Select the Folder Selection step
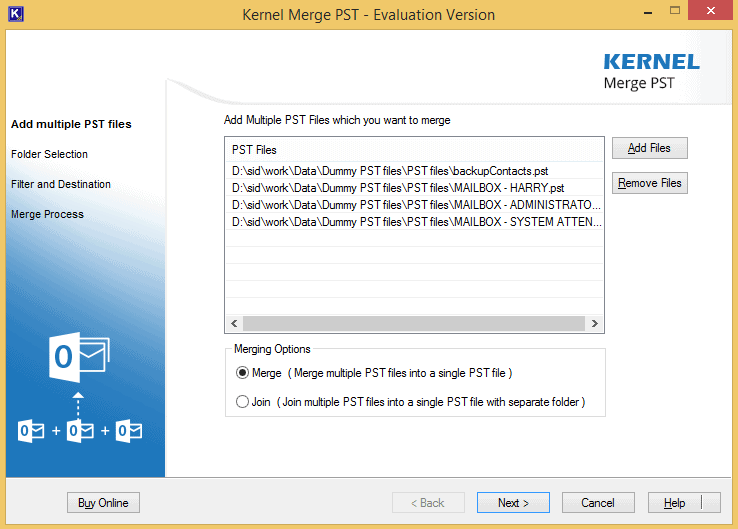 49,154
